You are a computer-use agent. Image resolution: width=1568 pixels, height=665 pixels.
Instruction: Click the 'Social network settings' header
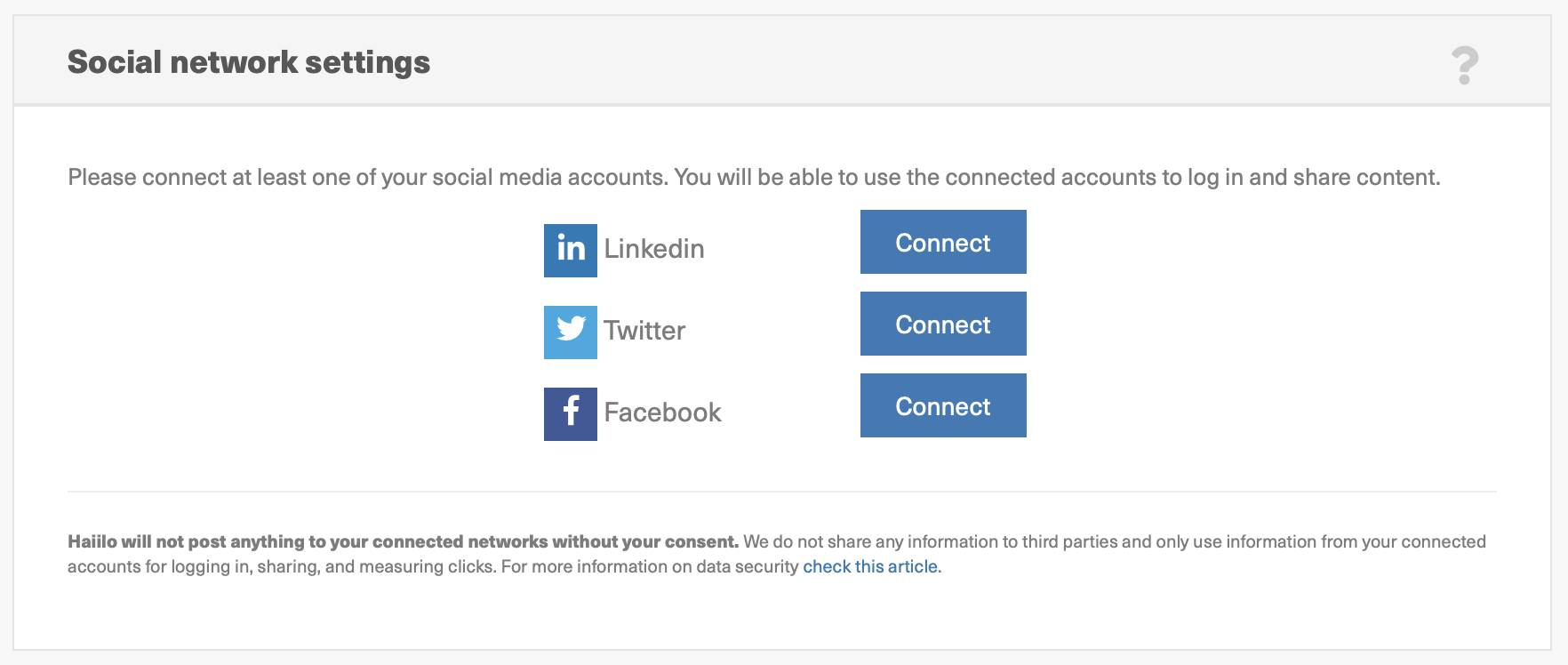[x=249, y=61]
